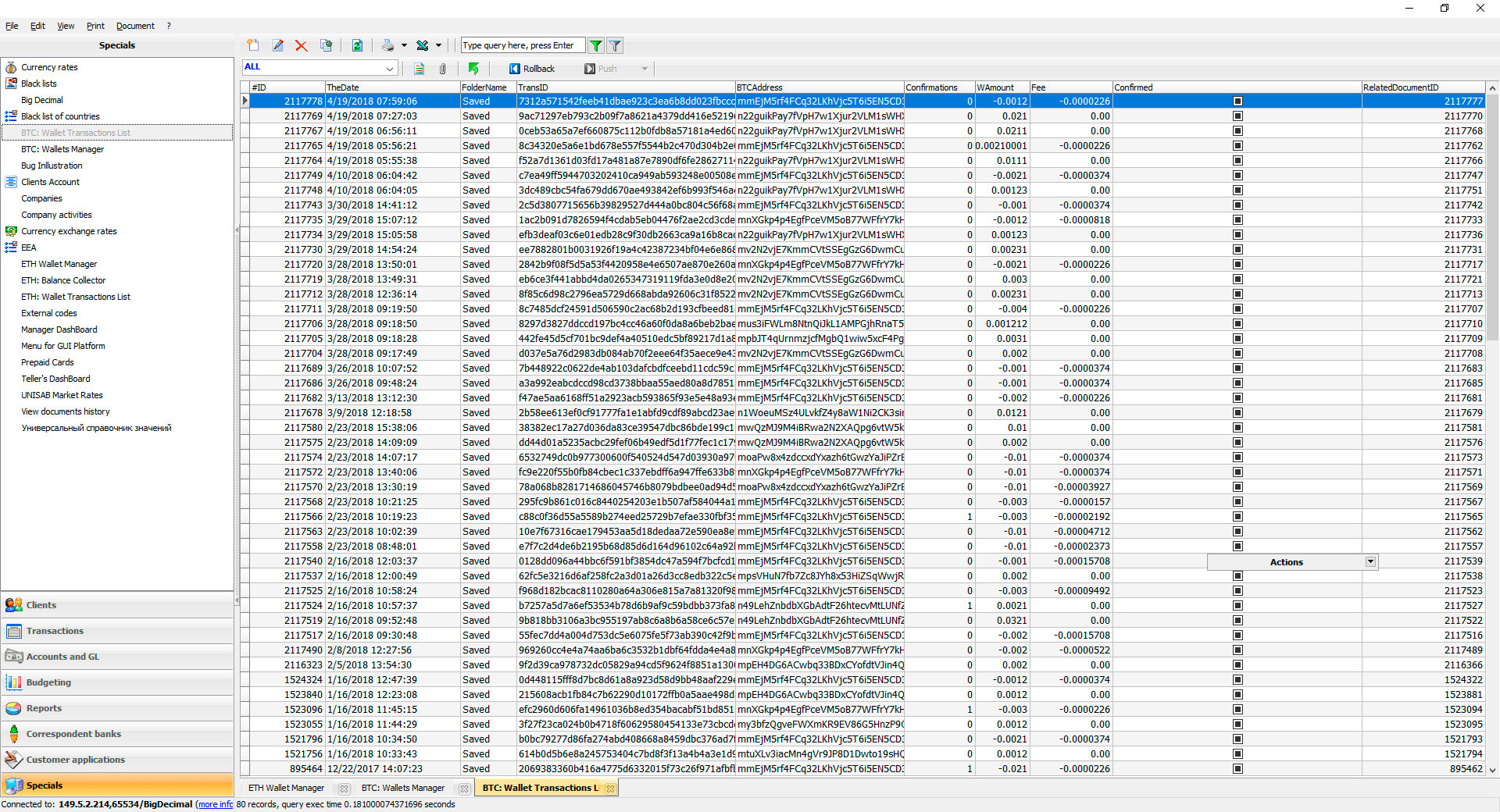Refresh the list with the green refresh icon
1500x812 pixels.
[x=357, y=45]
